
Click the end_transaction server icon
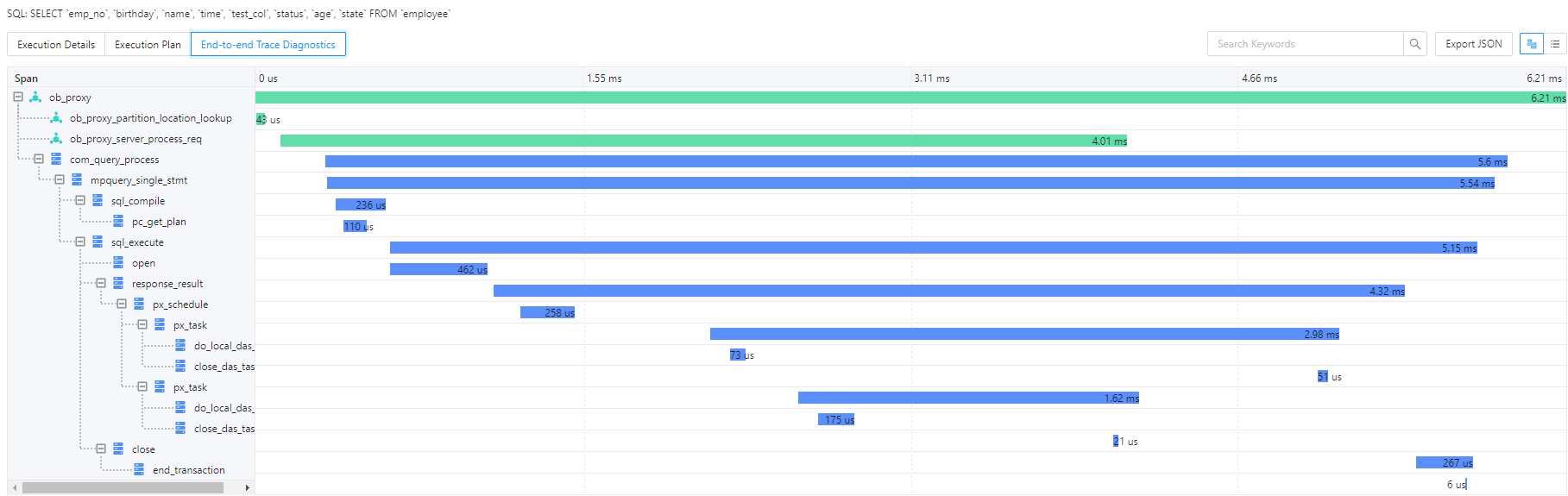(x=139, y=470)
